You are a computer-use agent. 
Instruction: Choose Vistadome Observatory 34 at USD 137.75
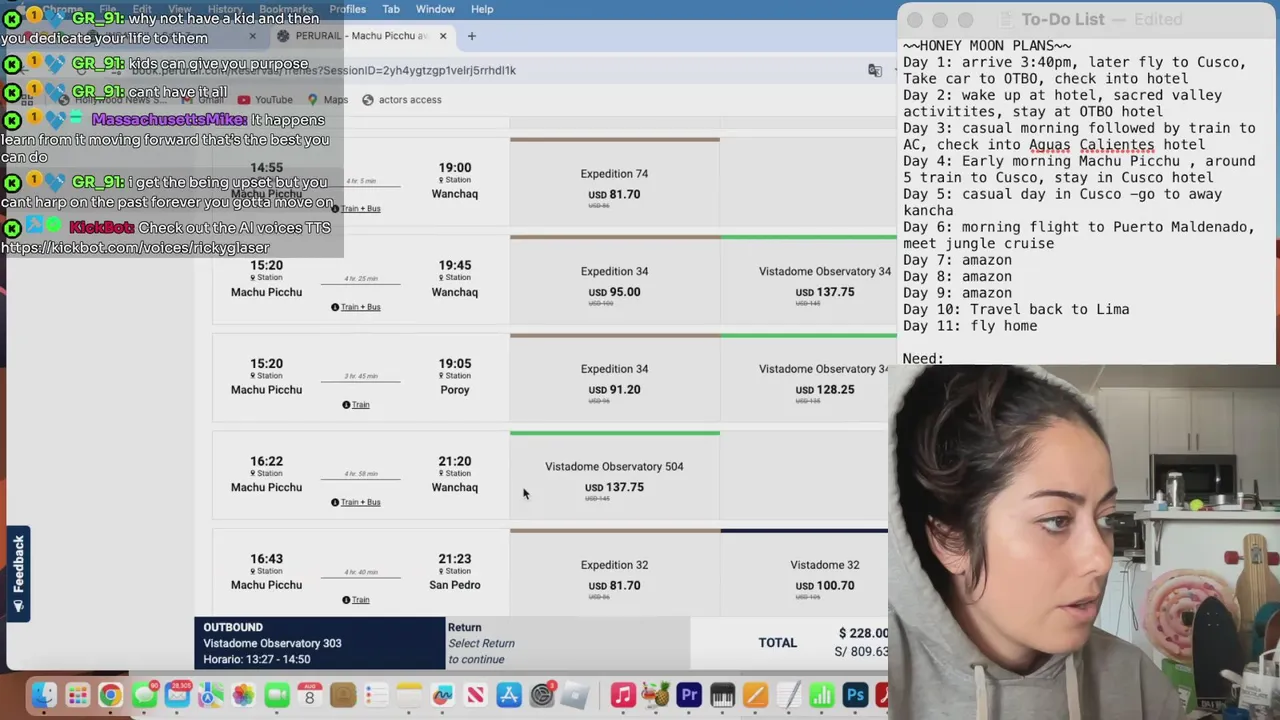pyautogui.click(x=808, y=281)
